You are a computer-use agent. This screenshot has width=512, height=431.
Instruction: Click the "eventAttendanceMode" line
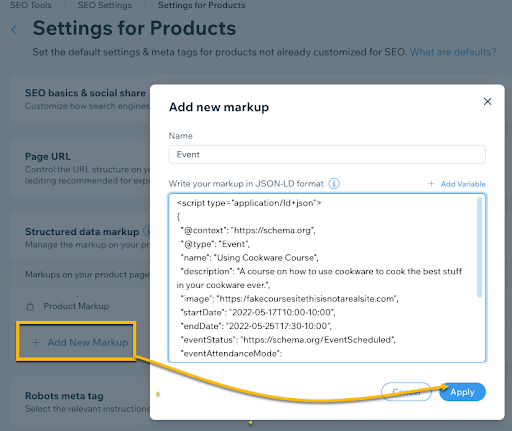(x=231, y=353)
